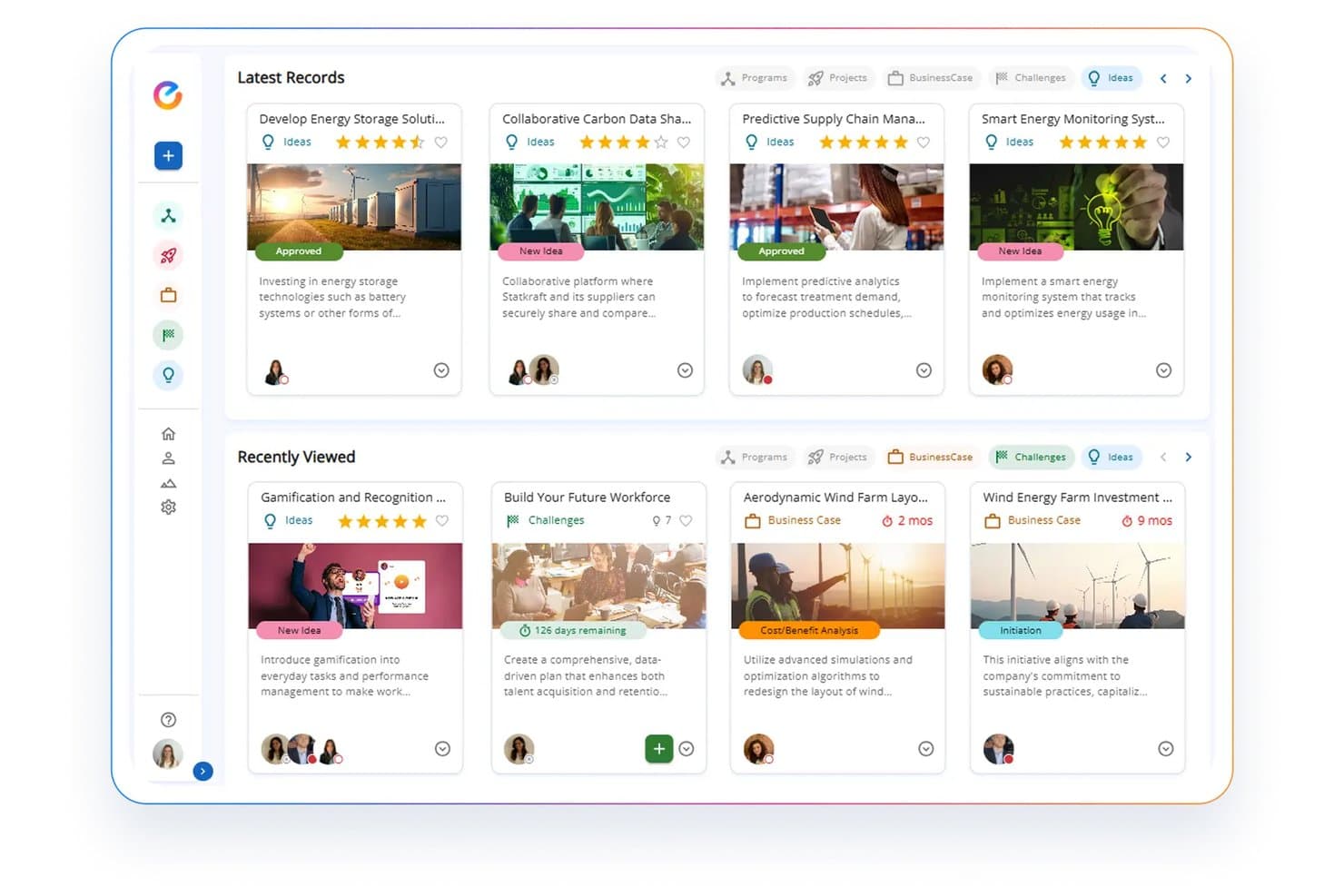
Task: Expand the sidebar with the blue arrow
Action: click(x=203, y=772)
